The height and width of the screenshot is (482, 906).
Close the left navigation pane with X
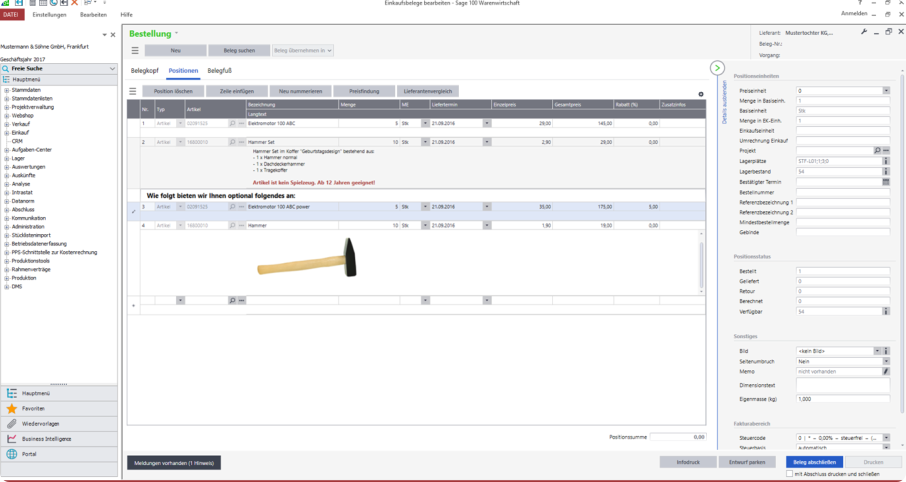(113, 35)
